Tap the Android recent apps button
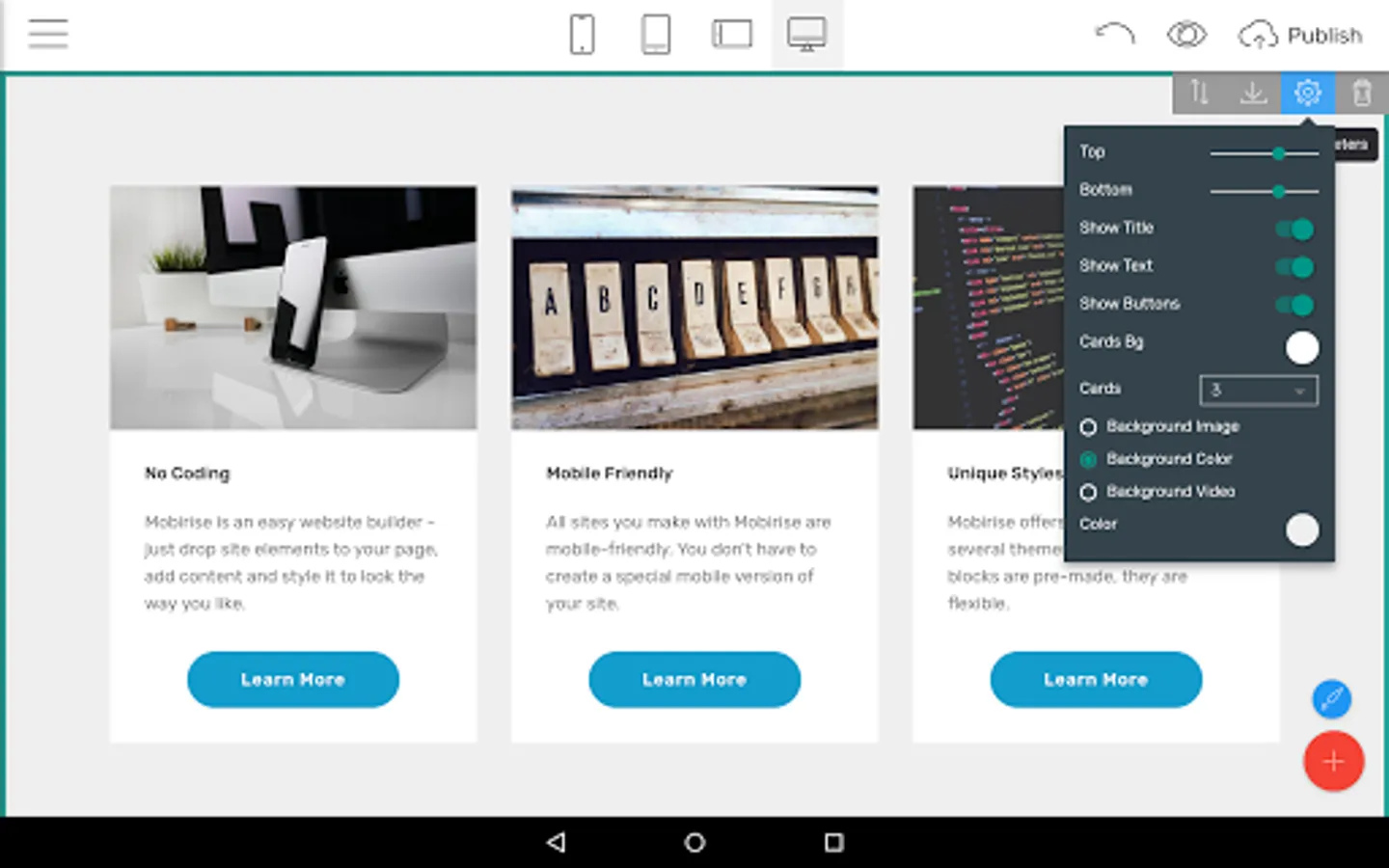The width and height of the screenshot is (1389, 868). pyautogui.click(x=833, y=842)
